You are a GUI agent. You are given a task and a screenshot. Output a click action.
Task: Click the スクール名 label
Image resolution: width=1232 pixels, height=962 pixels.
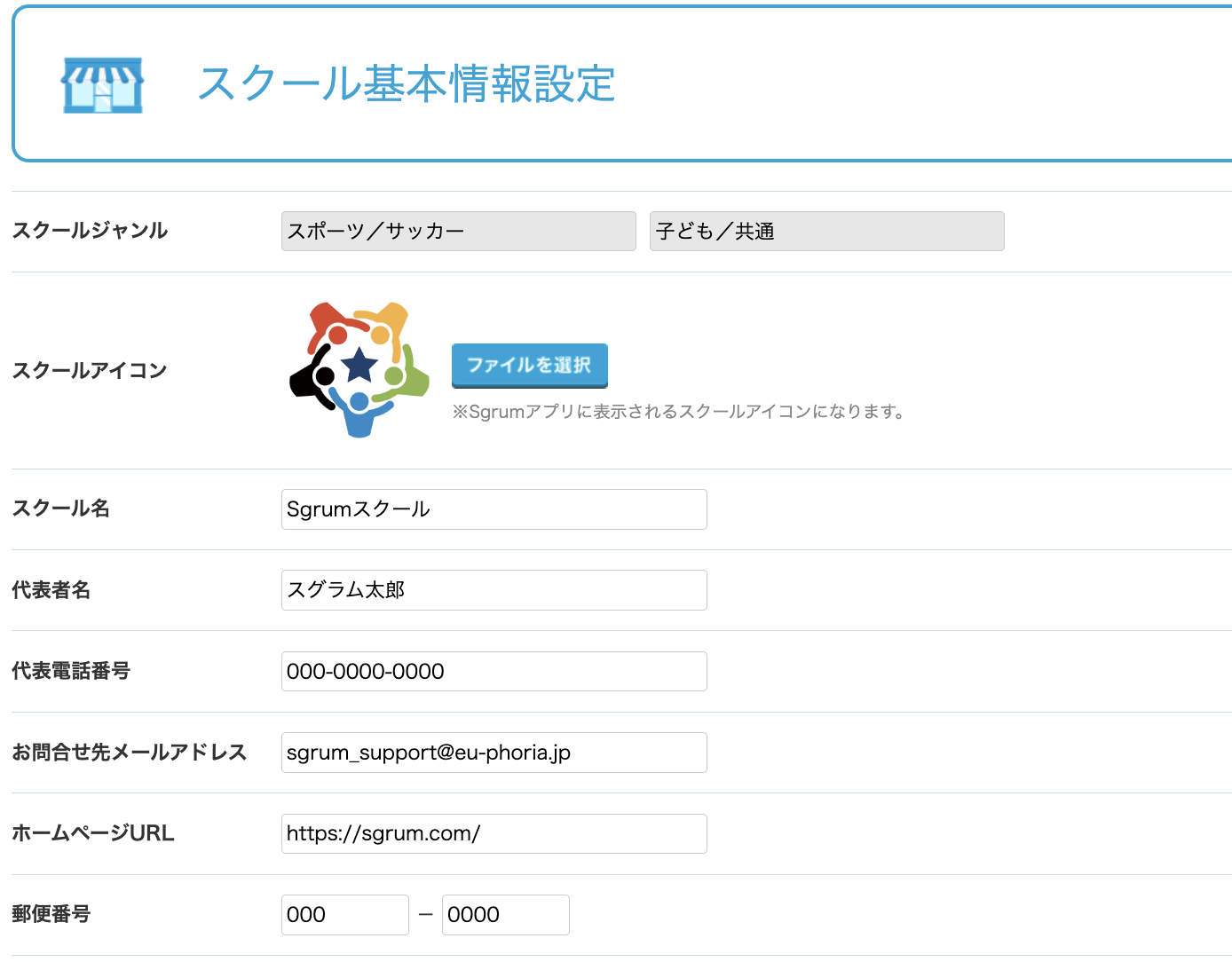pos(61,509)
